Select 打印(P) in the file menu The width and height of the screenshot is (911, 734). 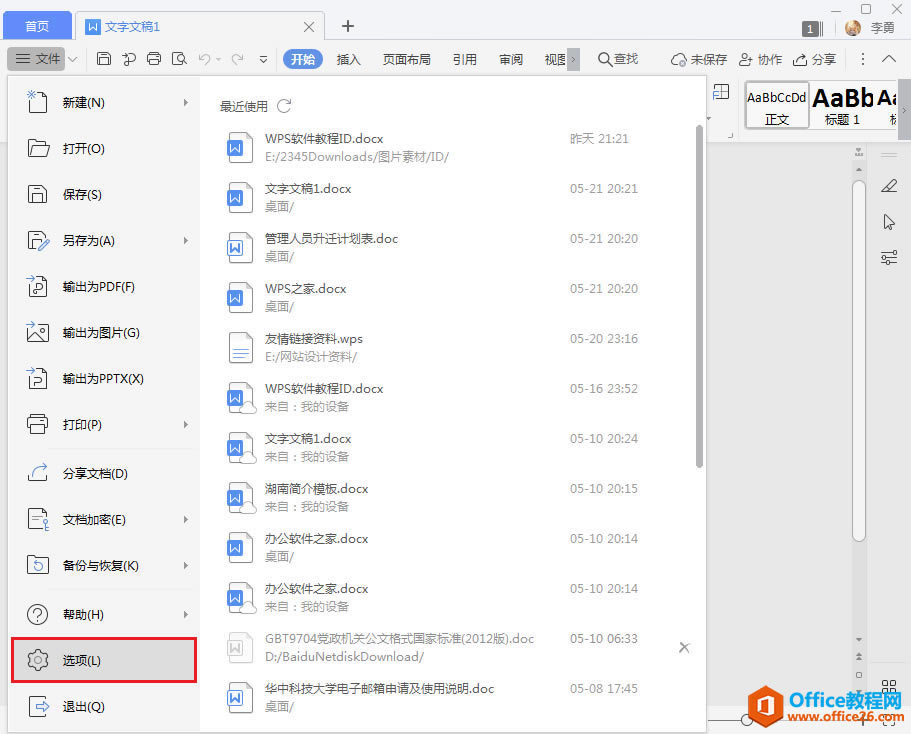104,425
